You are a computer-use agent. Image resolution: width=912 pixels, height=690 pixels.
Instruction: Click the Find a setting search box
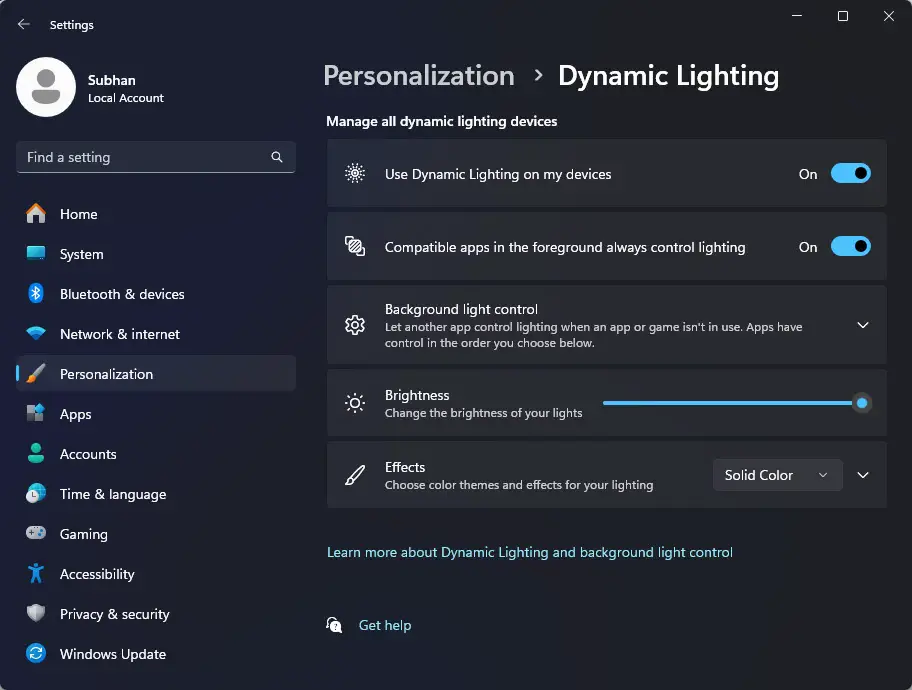(156, 157)
